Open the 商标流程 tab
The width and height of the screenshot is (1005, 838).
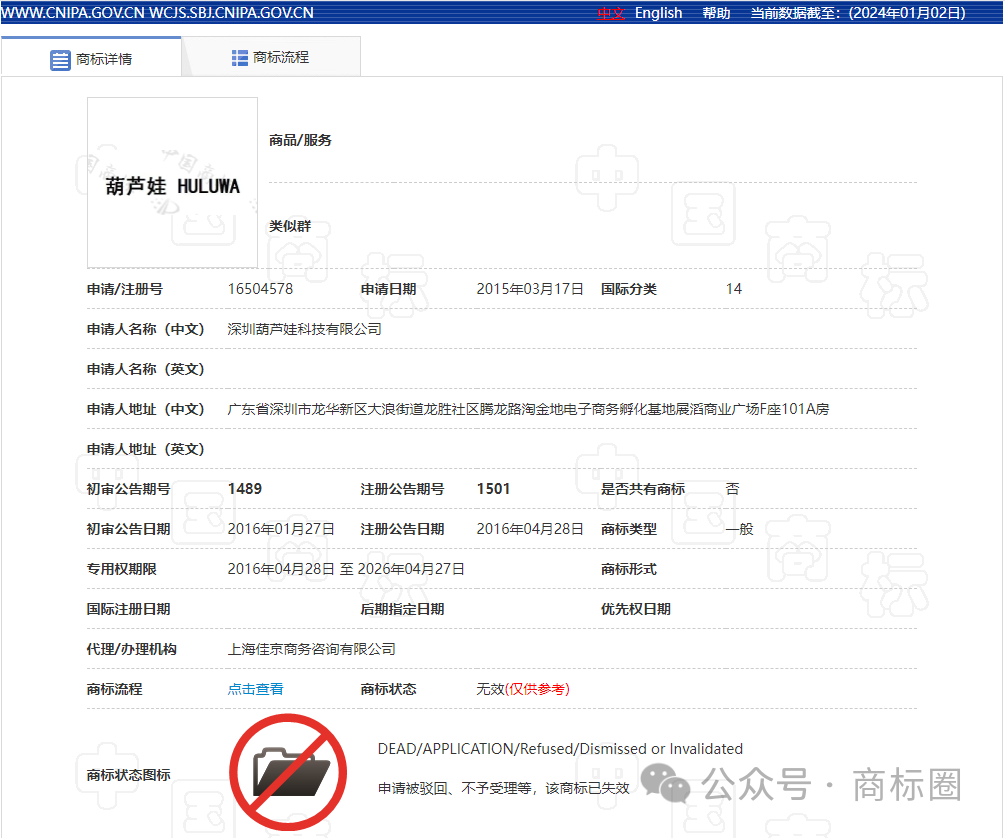coord(281,58)
